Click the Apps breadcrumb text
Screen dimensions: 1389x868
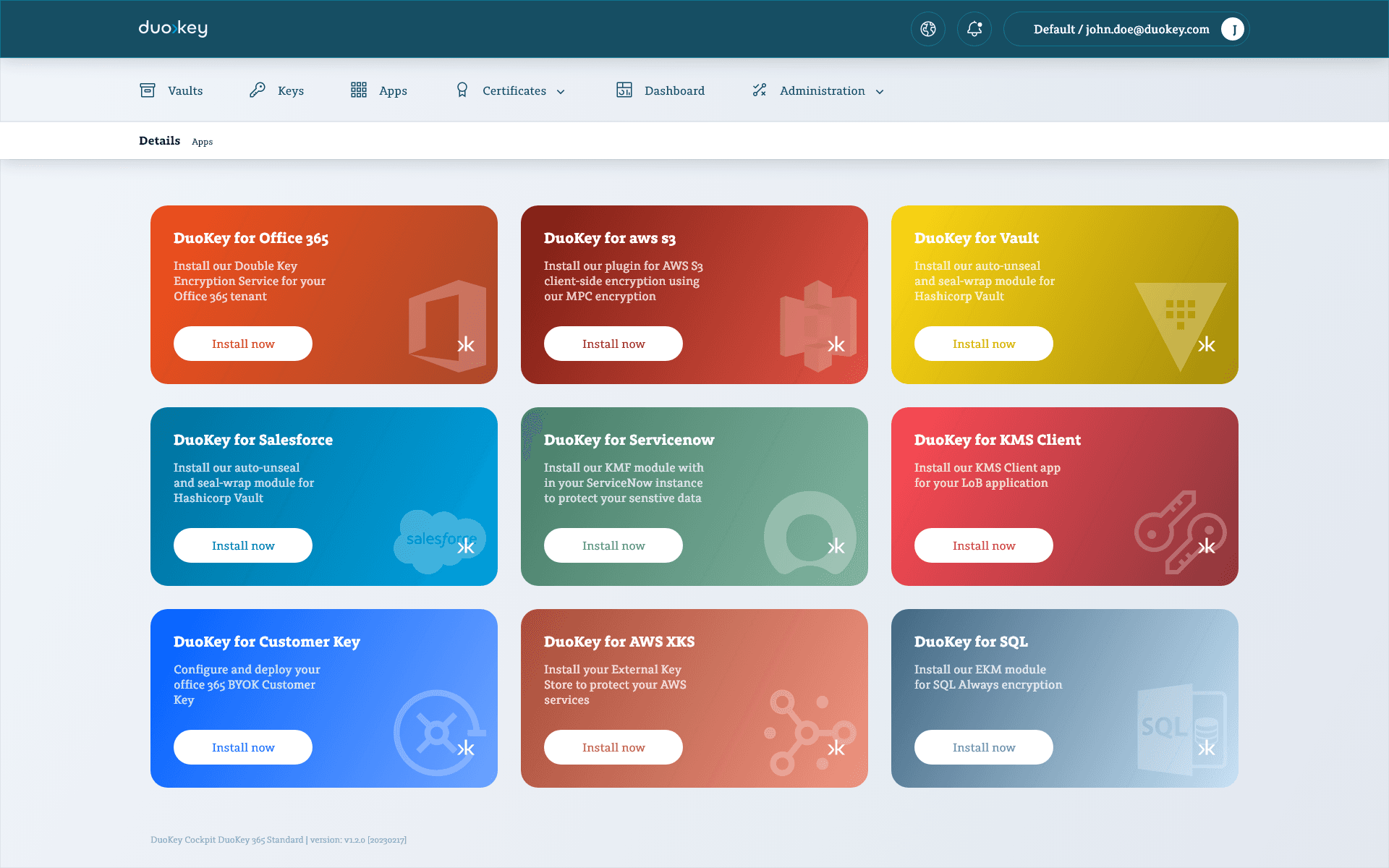tap(202, 142)
